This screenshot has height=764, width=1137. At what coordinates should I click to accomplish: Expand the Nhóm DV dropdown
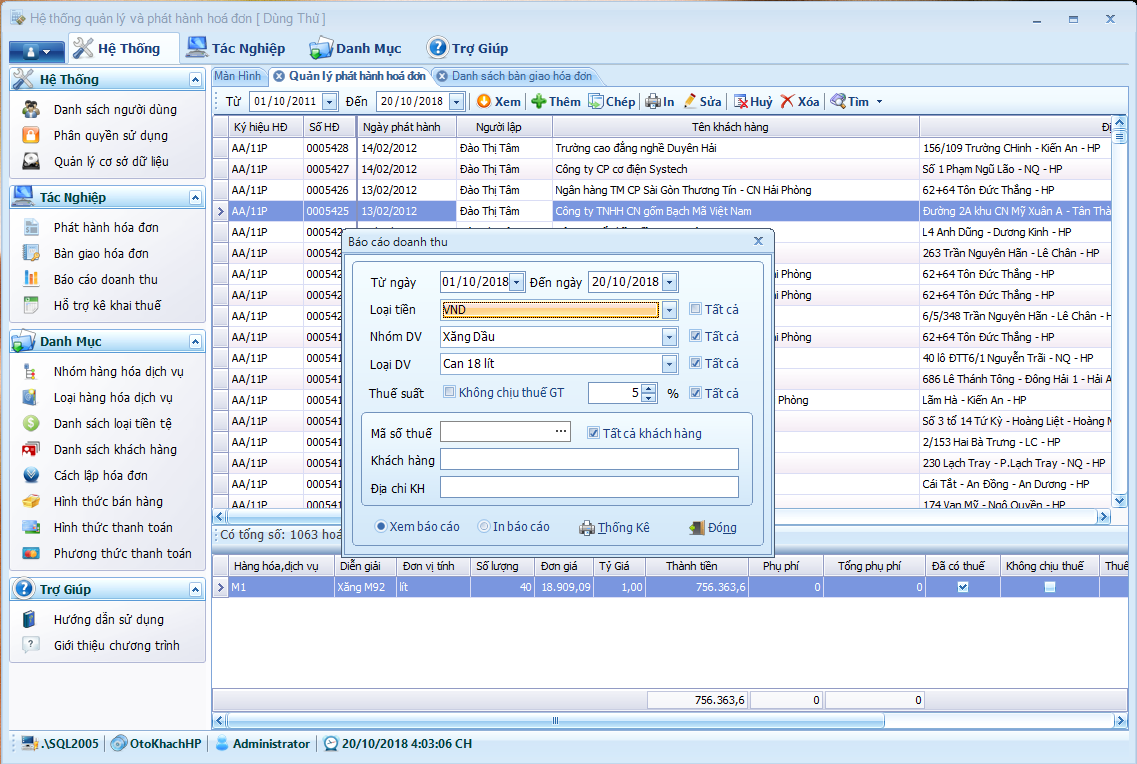tap(669, 337)
